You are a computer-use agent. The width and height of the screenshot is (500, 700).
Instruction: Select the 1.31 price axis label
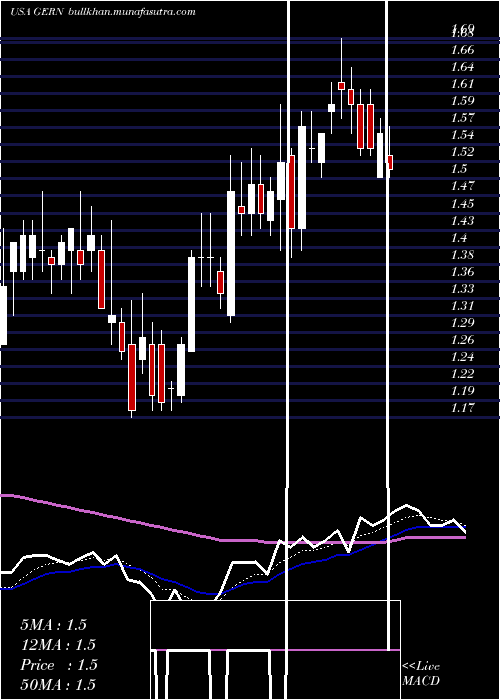(462, 306)
